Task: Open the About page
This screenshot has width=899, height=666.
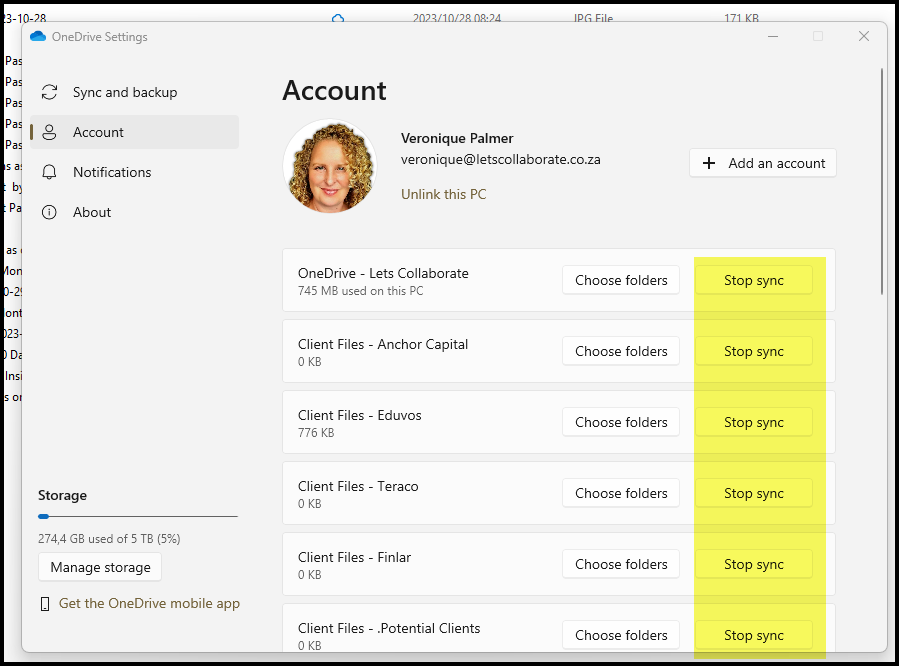Action: point(92,212)
